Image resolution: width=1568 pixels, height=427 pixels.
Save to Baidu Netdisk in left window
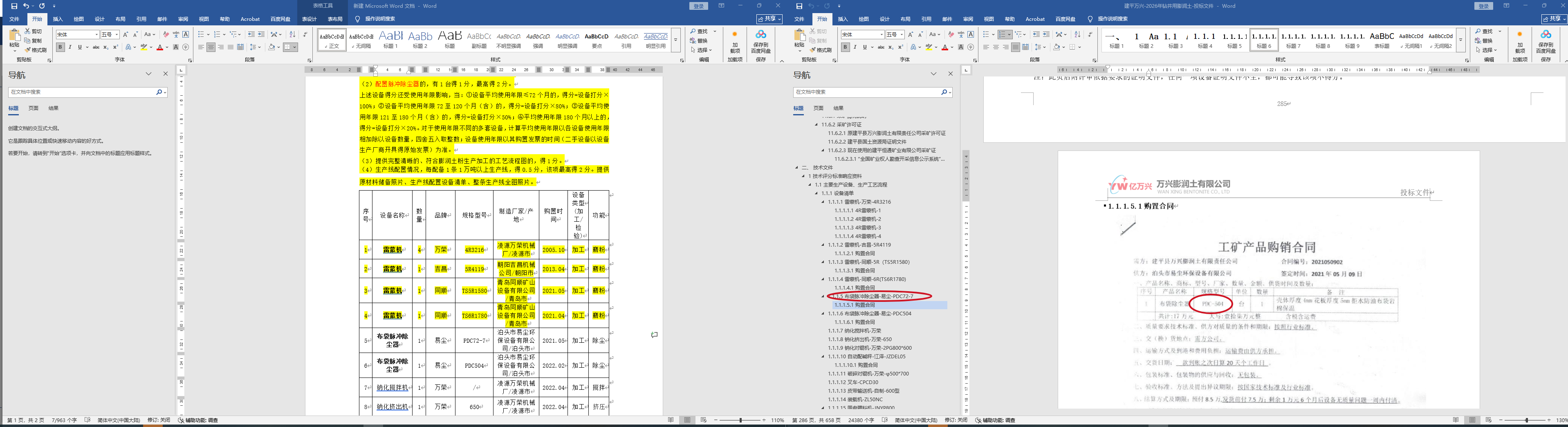(761, 41)
